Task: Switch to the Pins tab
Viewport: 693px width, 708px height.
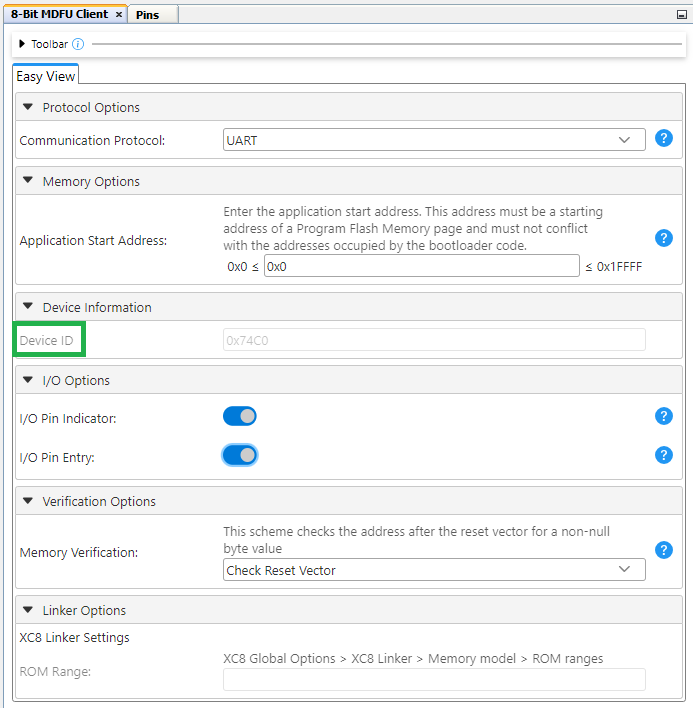Action: pos(147,15)
